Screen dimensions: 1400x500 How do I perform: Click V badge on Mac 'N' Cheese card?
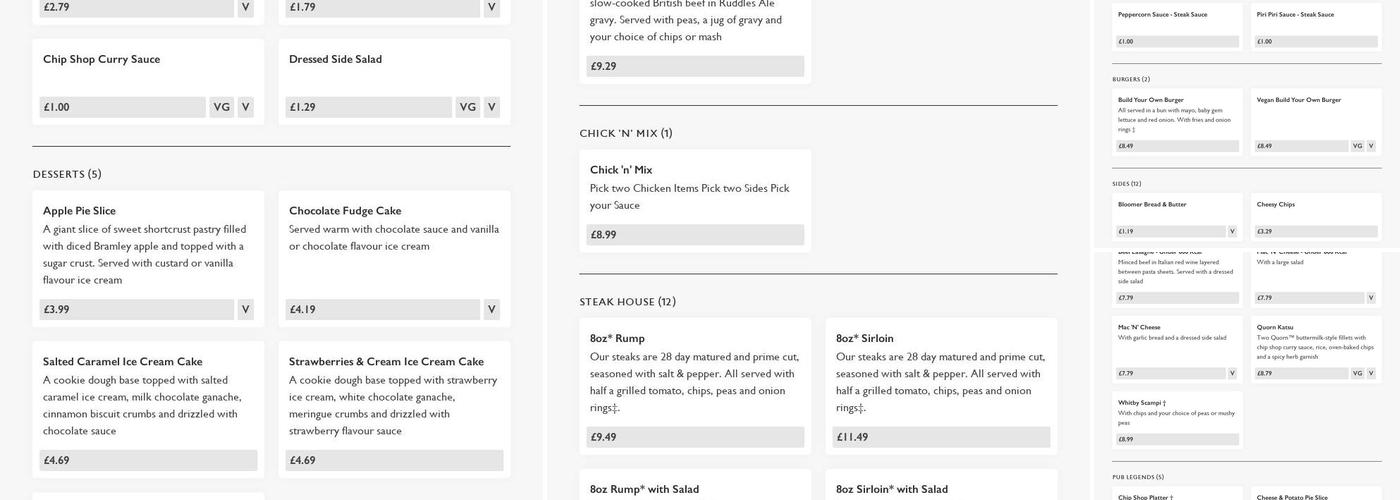(1232, 374)
